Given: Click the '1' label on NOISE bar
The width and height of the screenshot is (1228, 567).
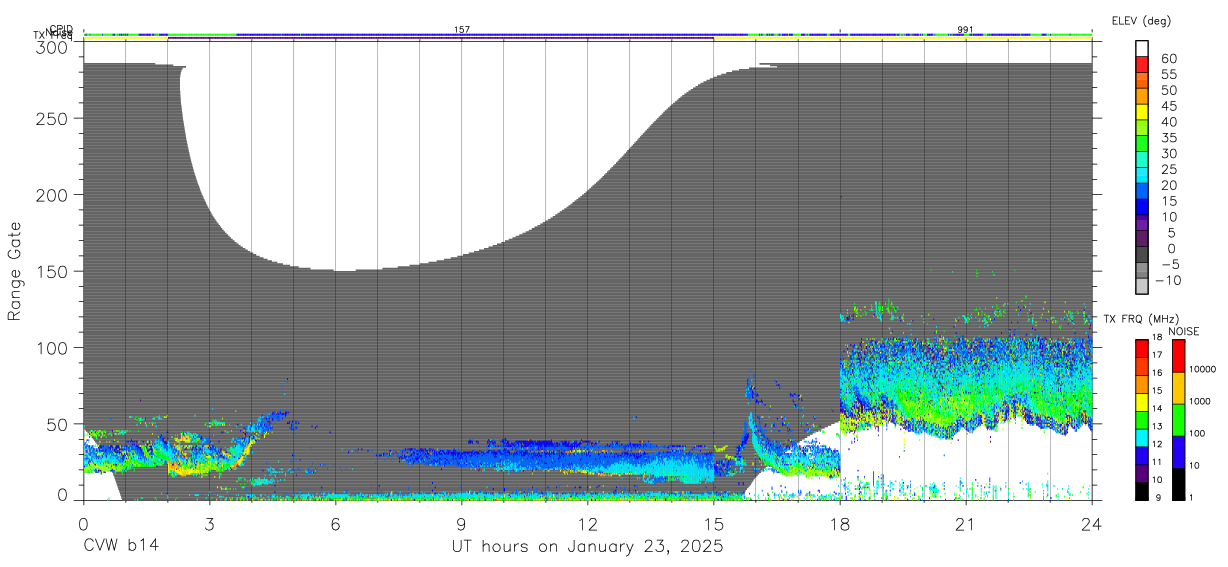Looking at the screenshot, I should pos(1192,497).
